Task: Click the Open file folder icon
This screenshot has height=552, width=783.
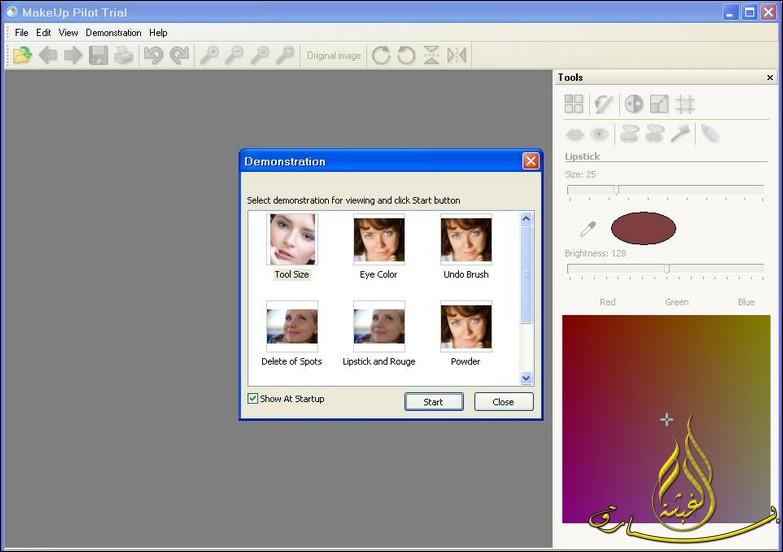Action: click(22, 55)
